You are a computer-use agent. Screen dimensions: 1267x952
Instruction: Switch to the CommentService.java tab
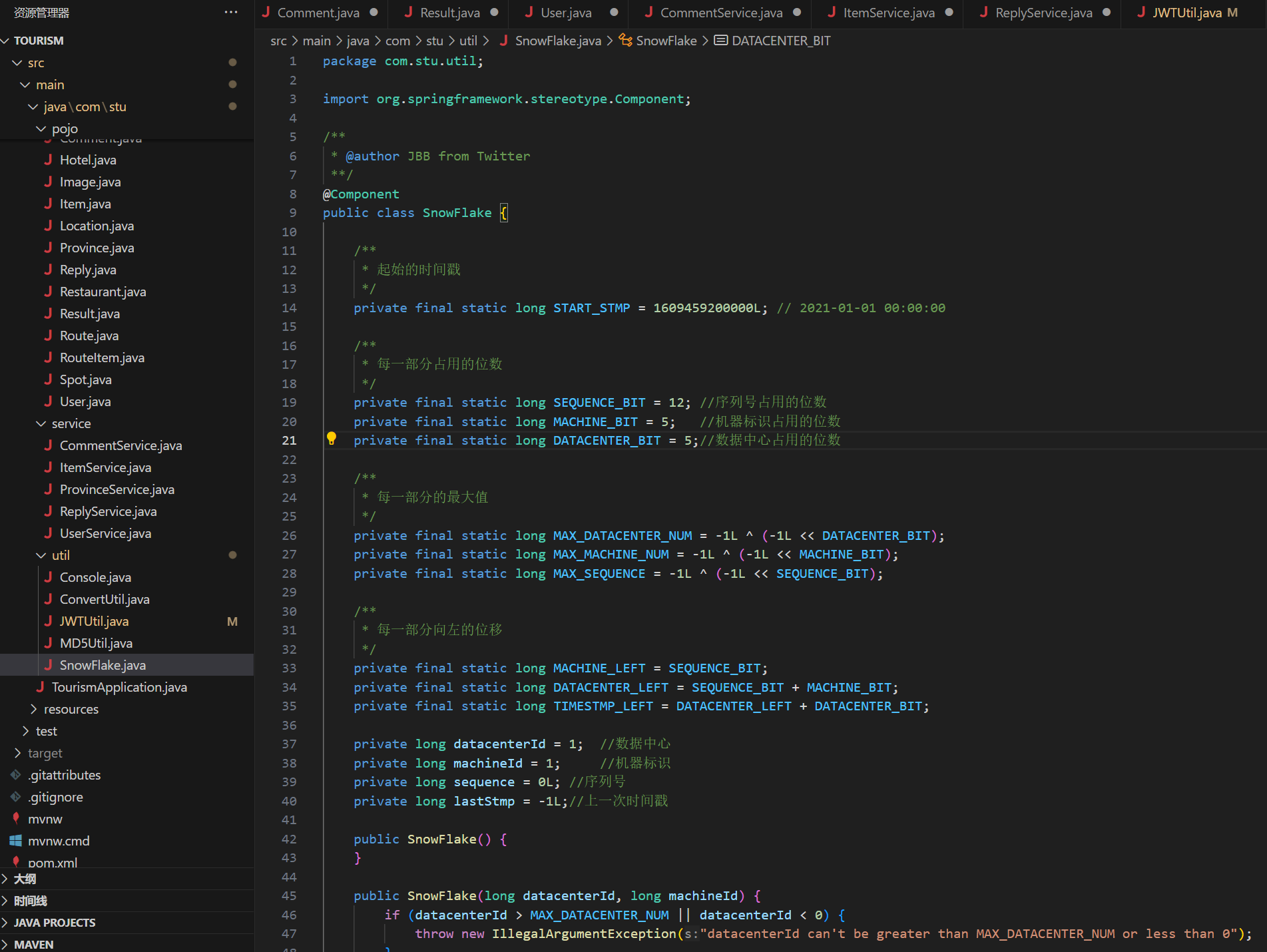point(720,13)
